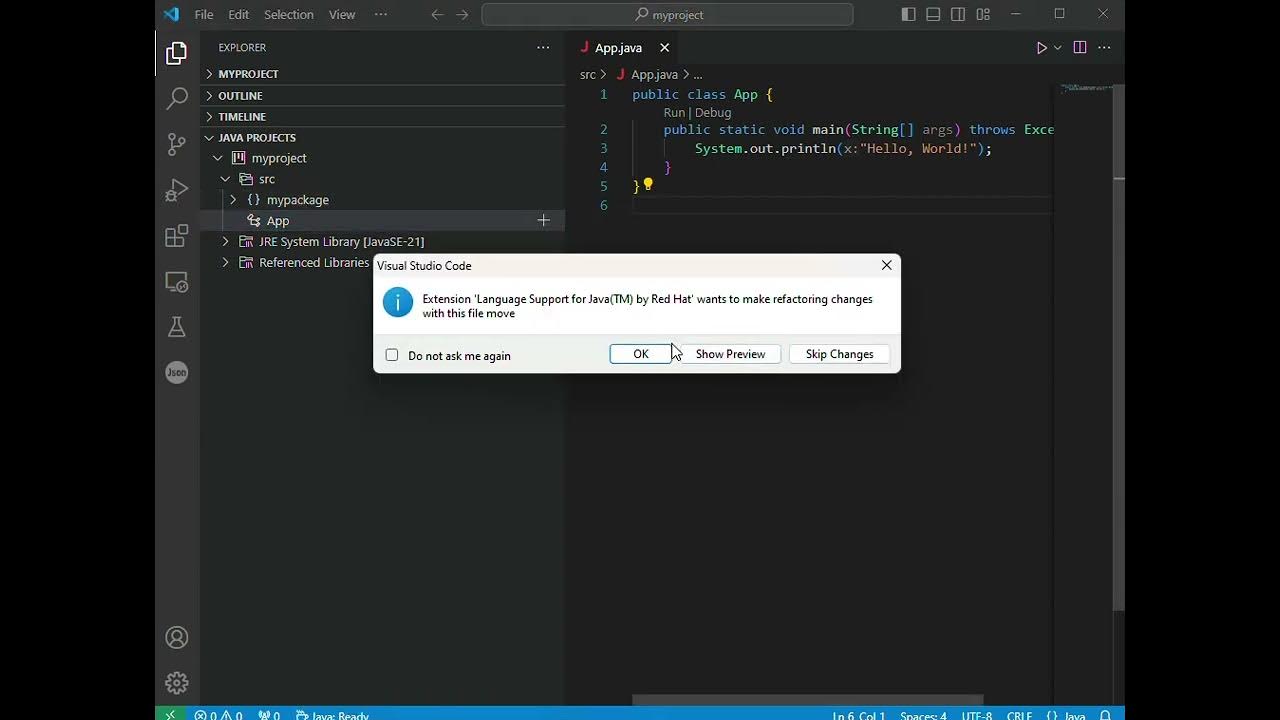This screenshot has width=1280, height=720.
Task: Expand Referenced Libraries node
Action: [x=226, y=262]
